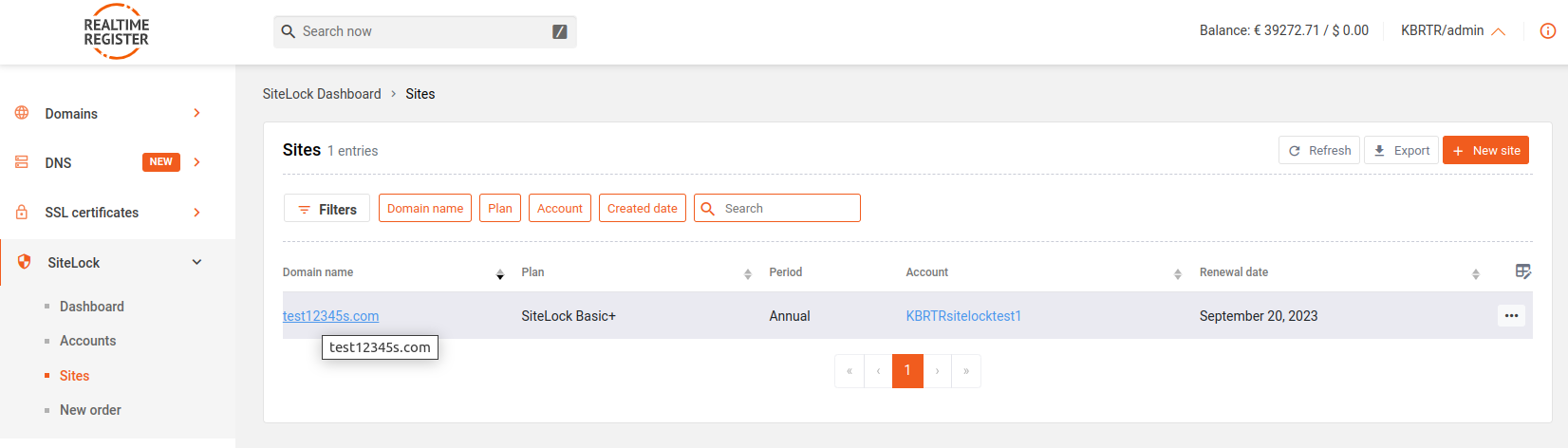
Task: Sort by Plan column arrows
Action: coord(748,274)
